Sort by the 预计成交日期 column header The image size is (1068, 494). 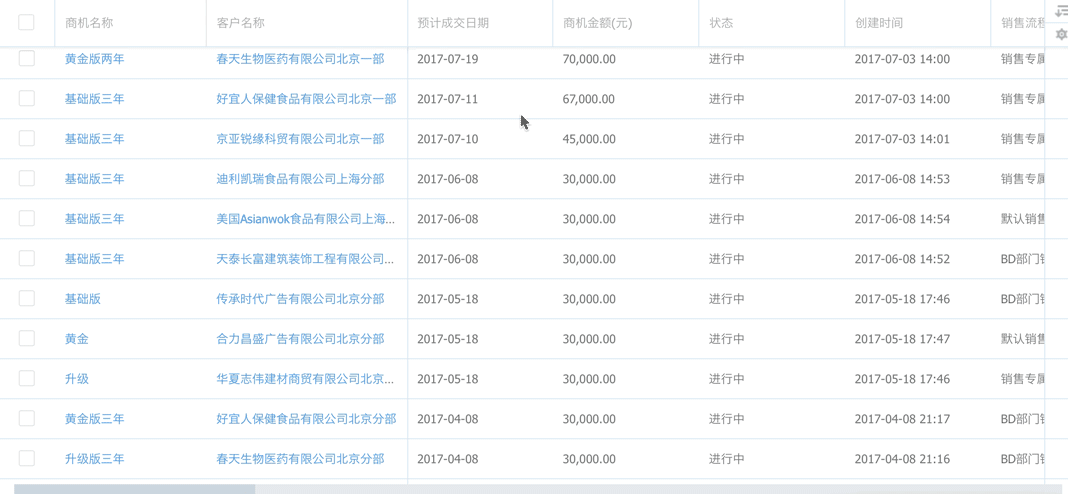(x=453, y=22)
